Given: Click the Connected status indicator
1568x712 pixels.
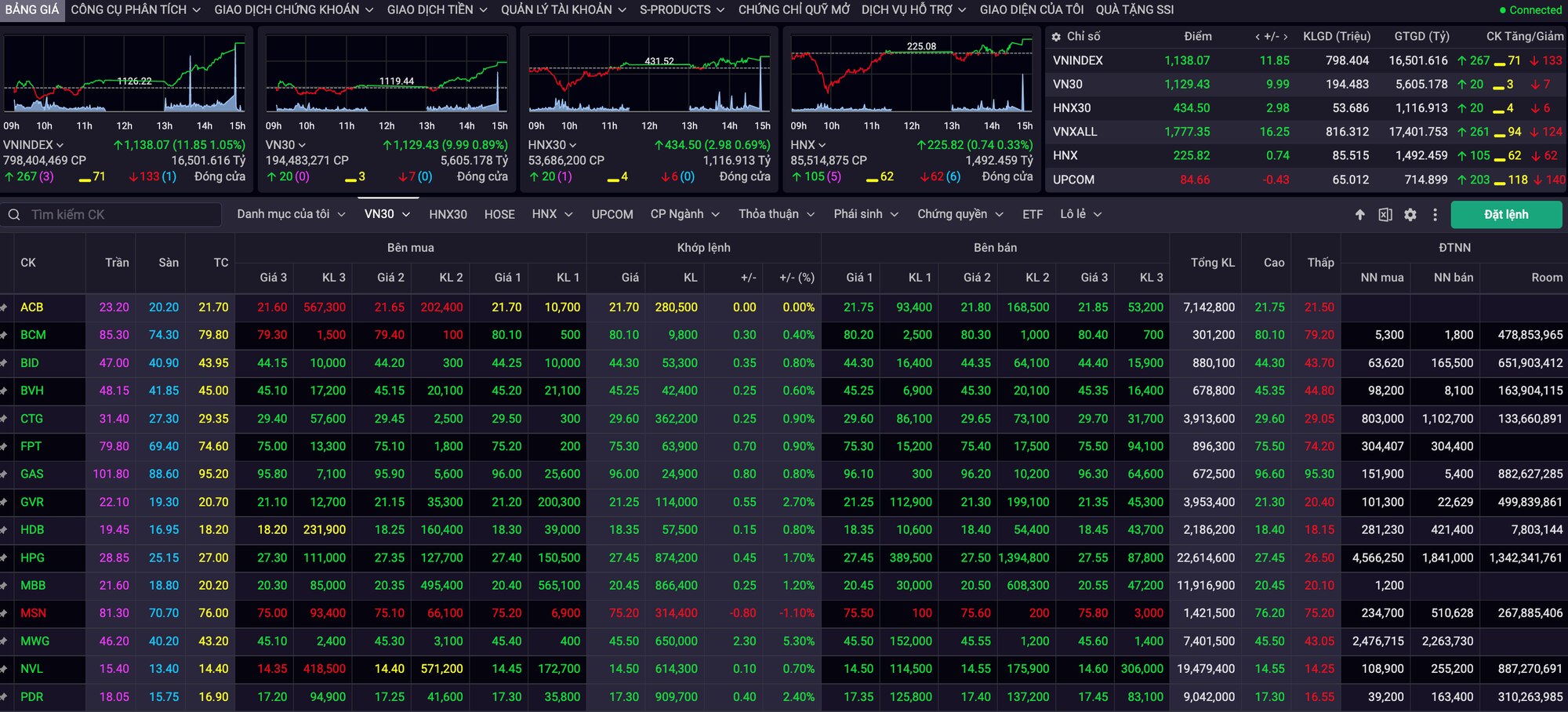Looking at the screenshot, I should (1530, 10).
